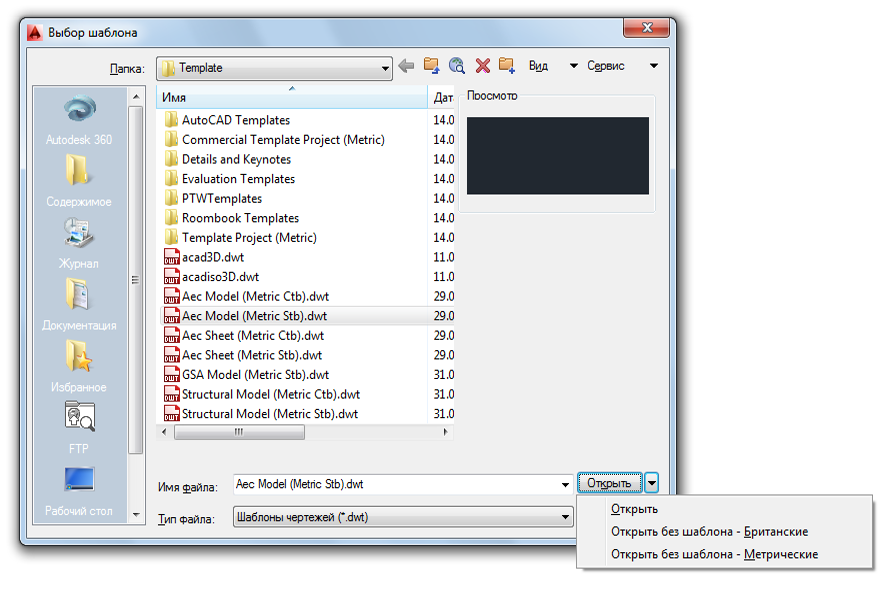This screenshot has width=894, height=591.
Task: Open Autodesk 360 location in sidebar
Action: click(79, 120)
